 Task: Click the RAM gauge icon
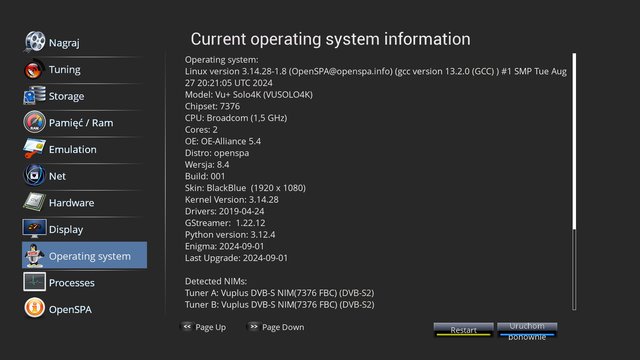pyautogui.click(x=34, y=122)
